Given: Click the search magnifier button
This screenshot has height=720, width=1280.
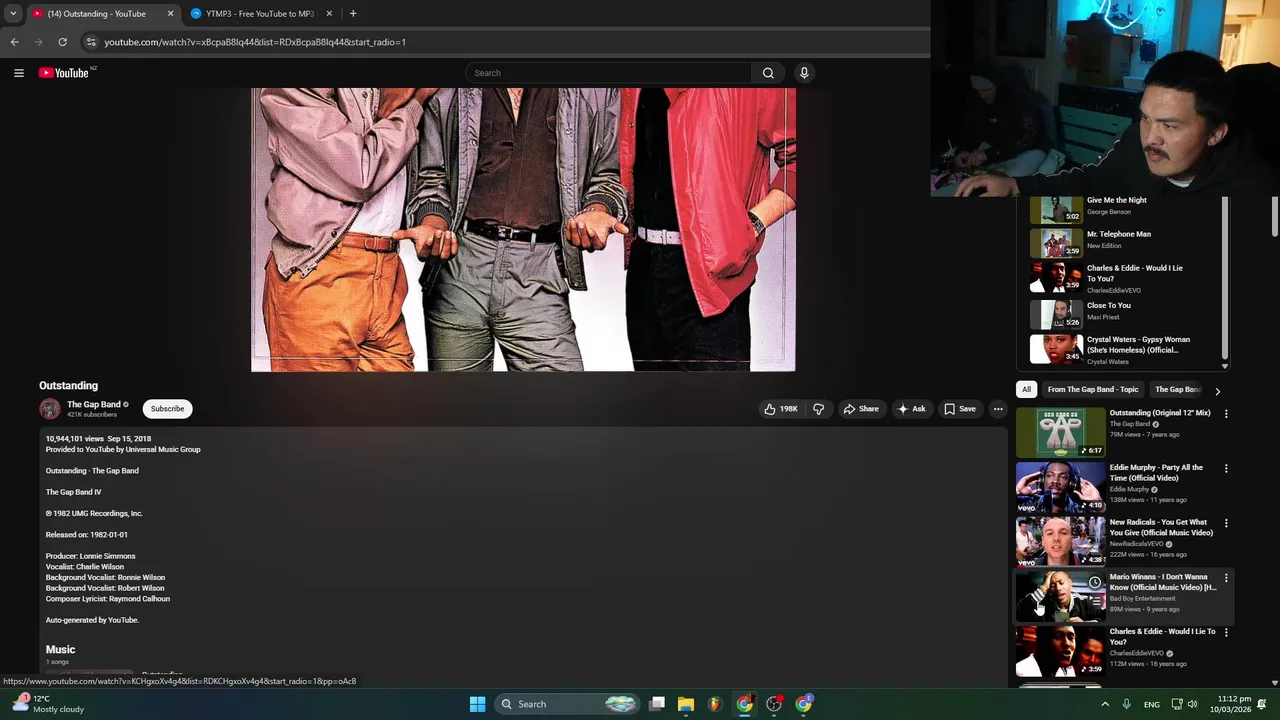Looking at the screenshot, I should pos(768,73).
